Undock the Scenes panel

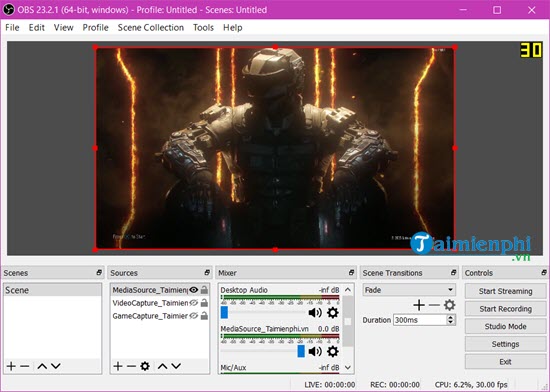[99, 272]
